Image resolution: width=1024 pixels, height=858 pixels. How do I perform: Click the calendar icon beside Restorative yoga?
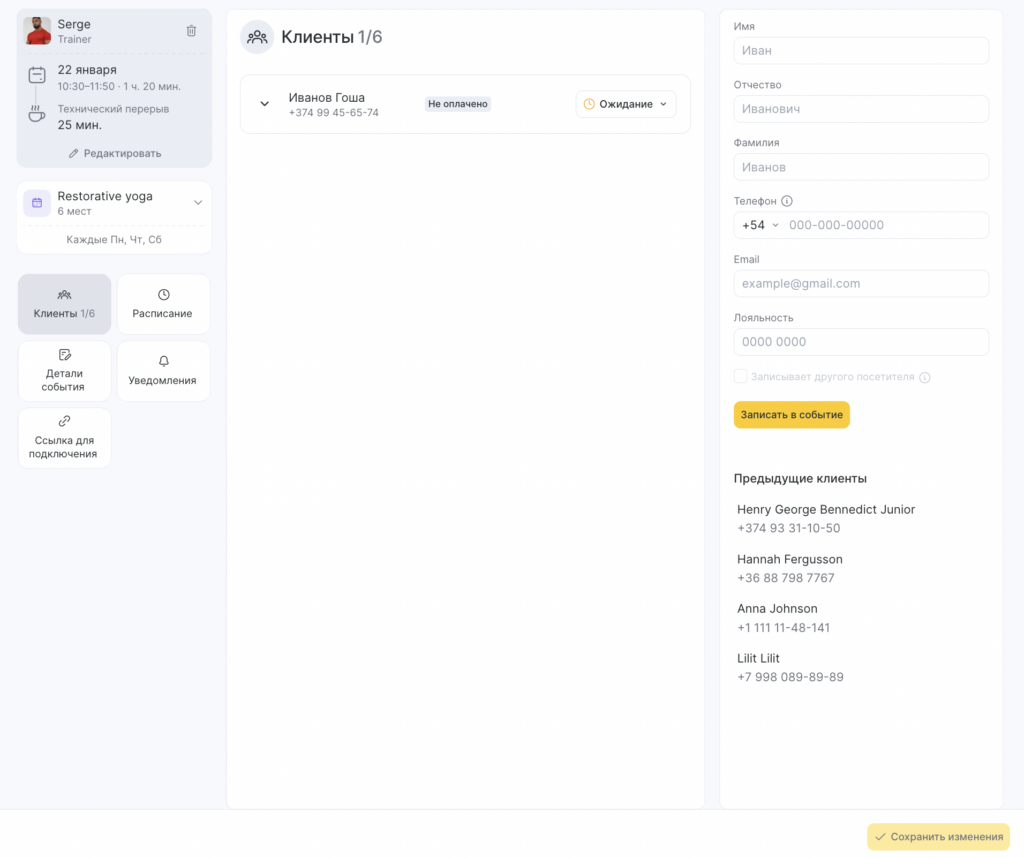pyautogui.click(x=37, y=203)
